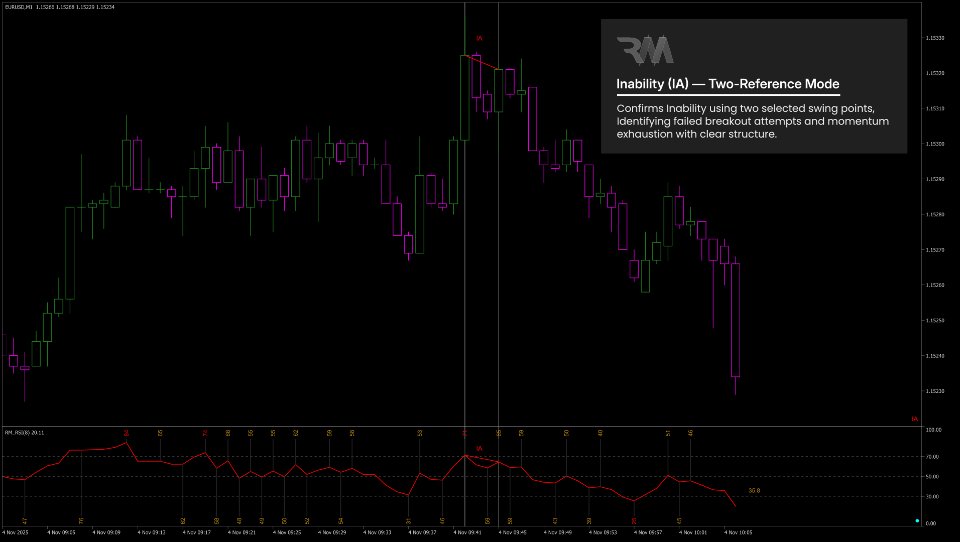Click the 47 swing-low label in the RSI panel
The image size is (960, 542).
tap(24, 521)
